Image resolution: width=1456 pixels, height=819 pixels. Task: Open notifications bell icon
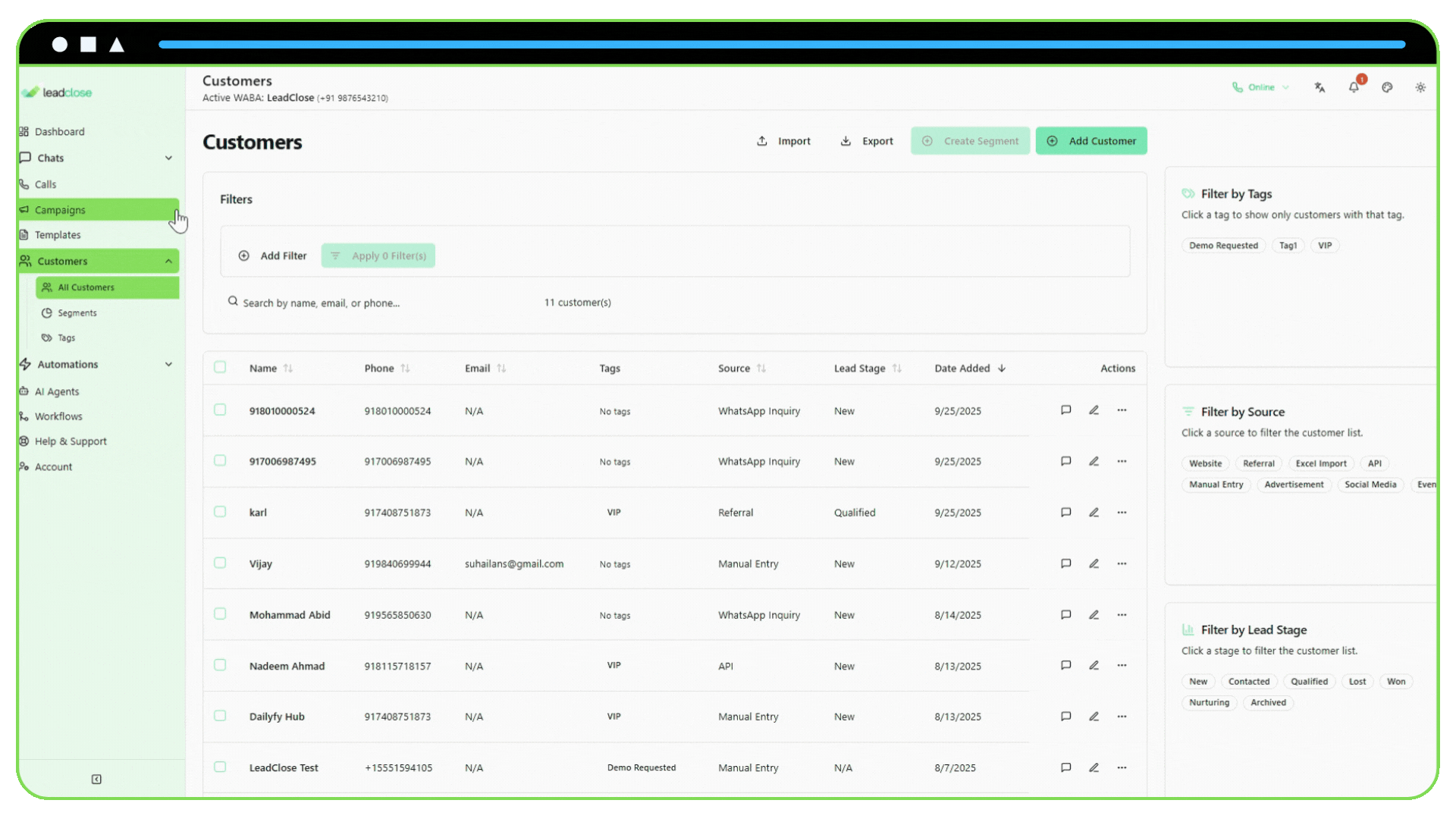click(1354, 87)
